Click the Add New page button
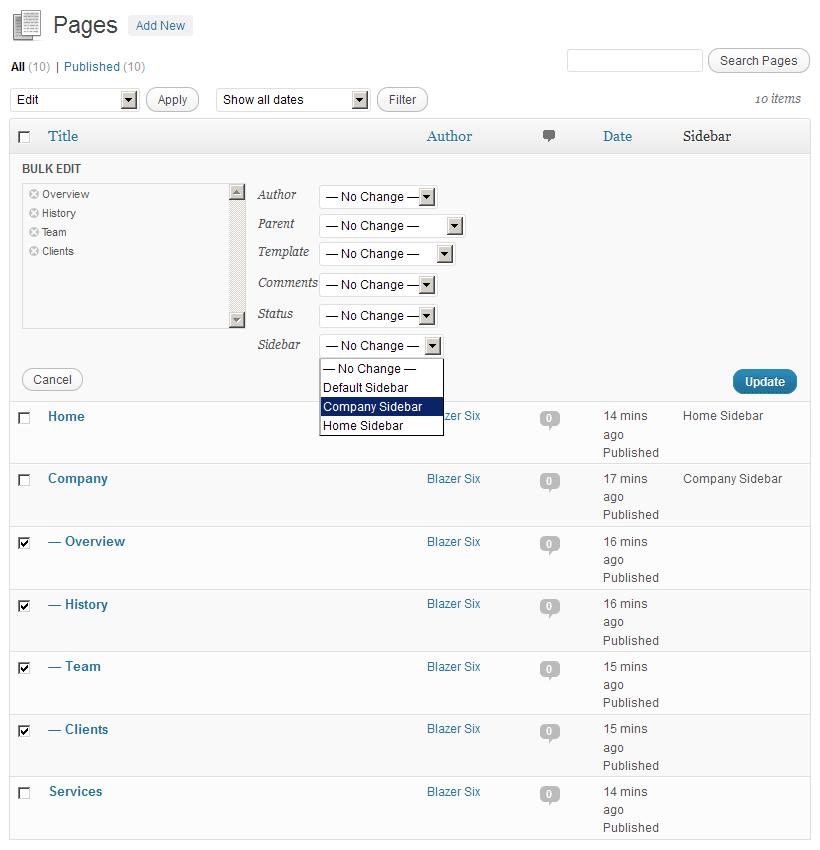The image size is (820, 850). point(160,25)
